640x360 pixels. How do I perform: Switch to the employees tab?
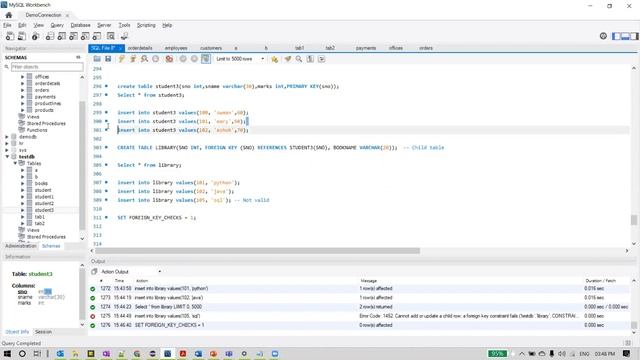click(x=176, y=48)
